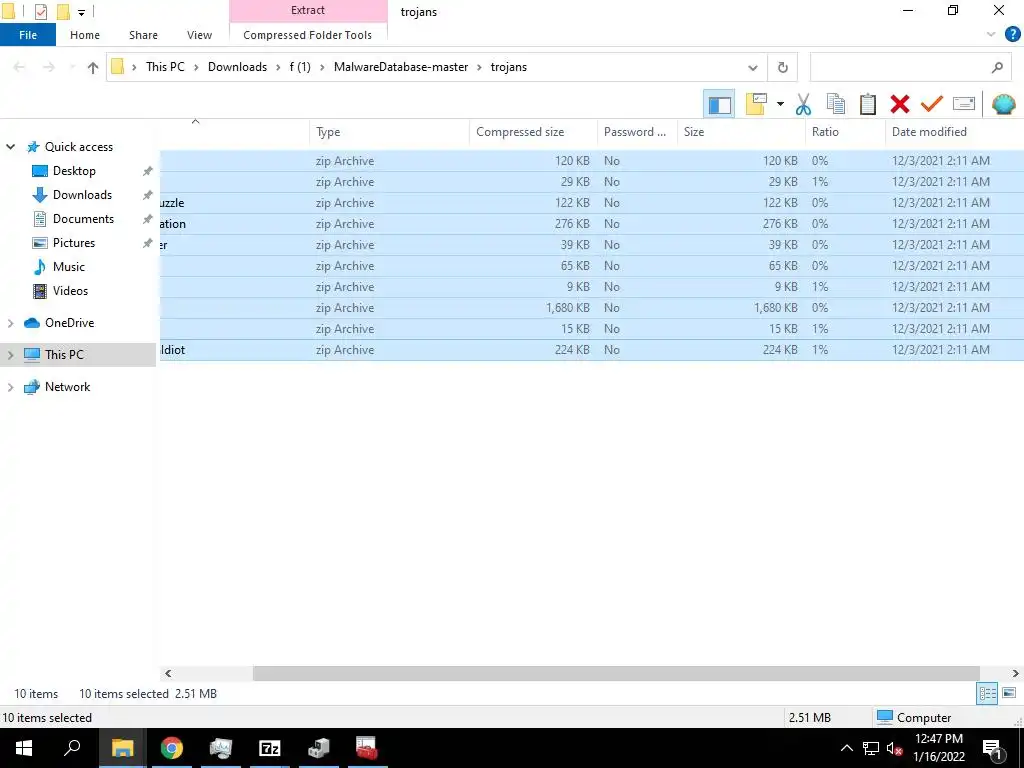Go back with the back arrow
Image resolution: width=1024 pixels, height=768 pixels.
pos(19,67)
